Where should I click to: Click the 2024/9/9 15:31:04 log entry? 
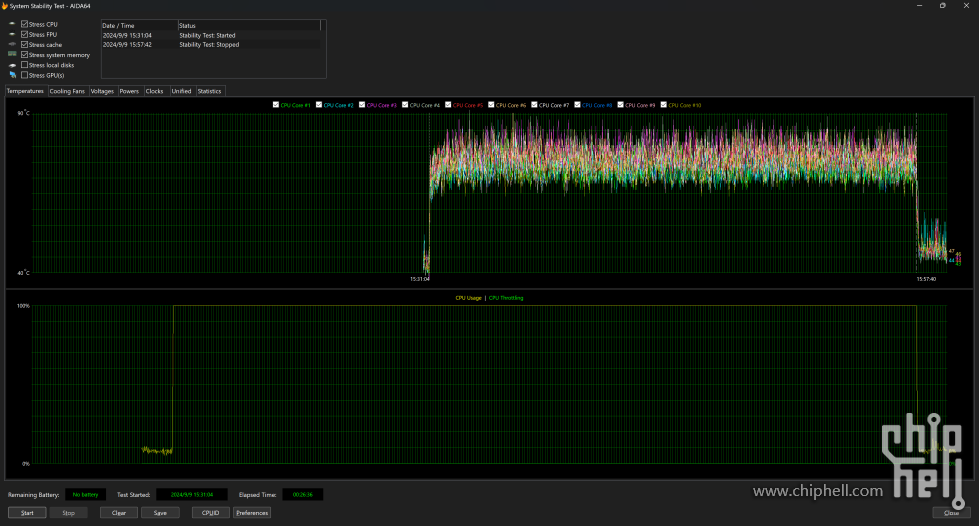[x=127, y=36]
